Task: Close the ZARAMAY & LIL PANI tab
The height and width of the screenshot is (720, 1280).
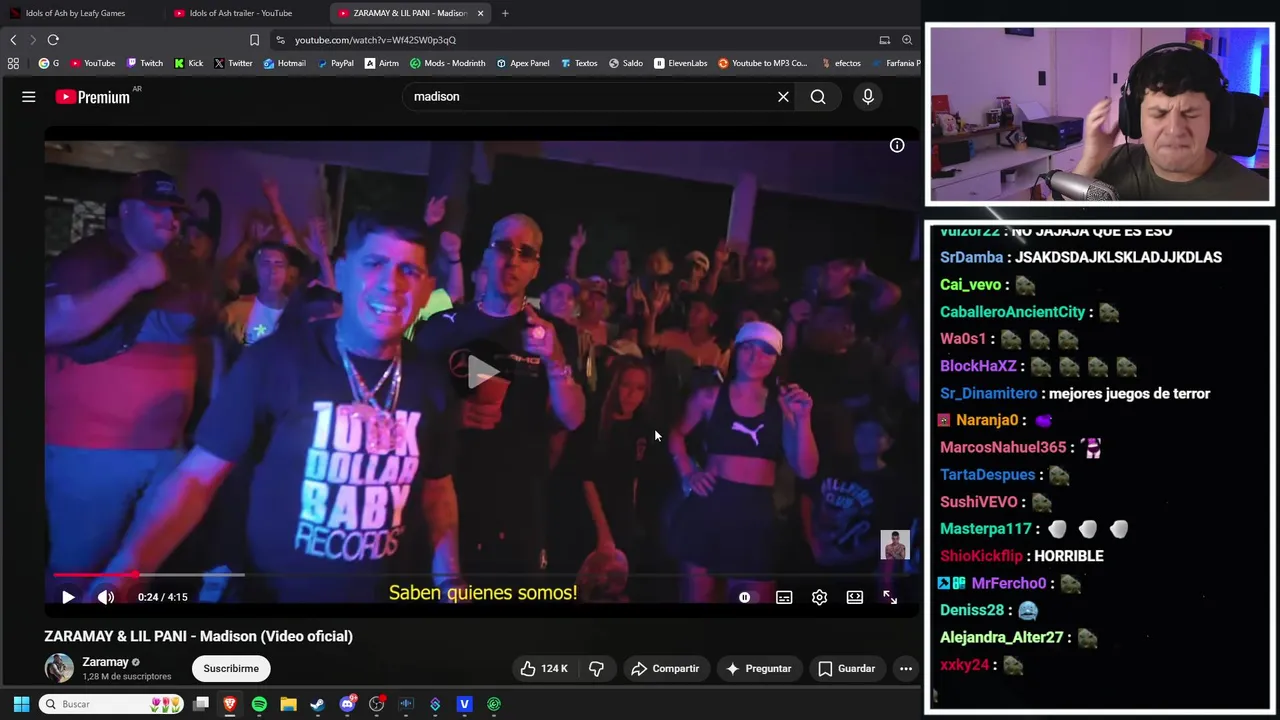Action: tap(480, 13)
